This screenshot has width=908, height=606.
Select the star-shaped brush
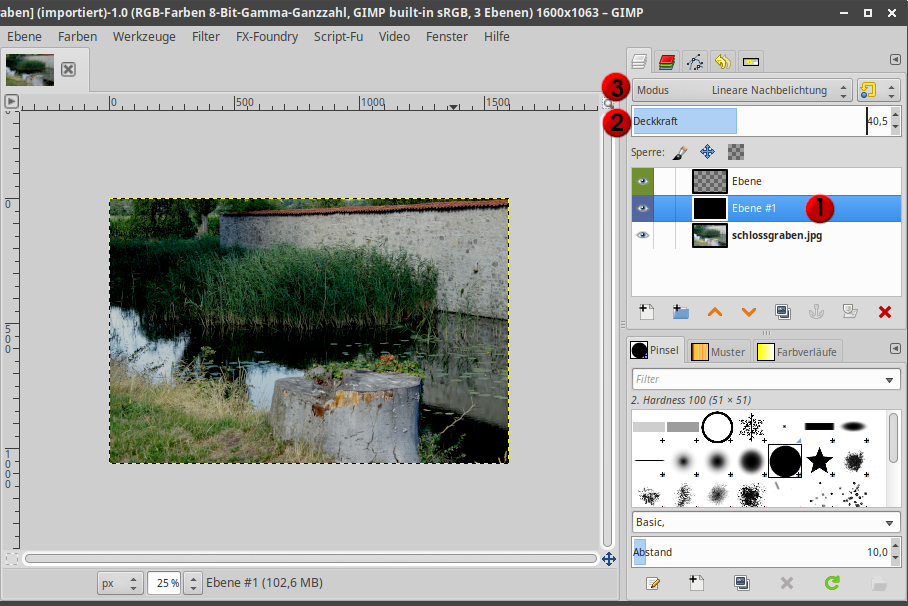[819, 461]
